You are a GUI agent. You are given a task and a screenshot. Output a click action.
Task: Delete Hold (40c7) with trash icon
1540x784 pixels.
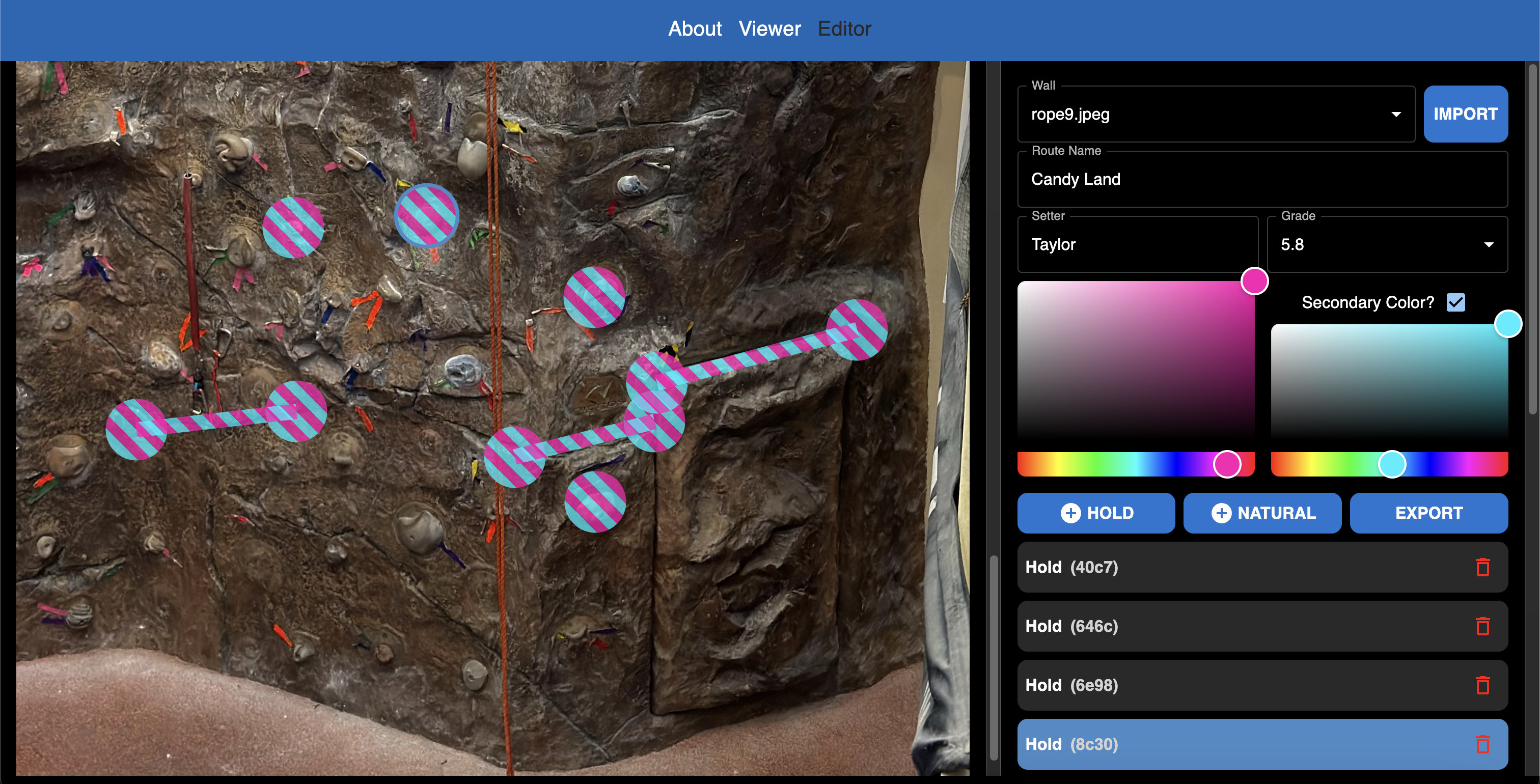click(1482, 567)
